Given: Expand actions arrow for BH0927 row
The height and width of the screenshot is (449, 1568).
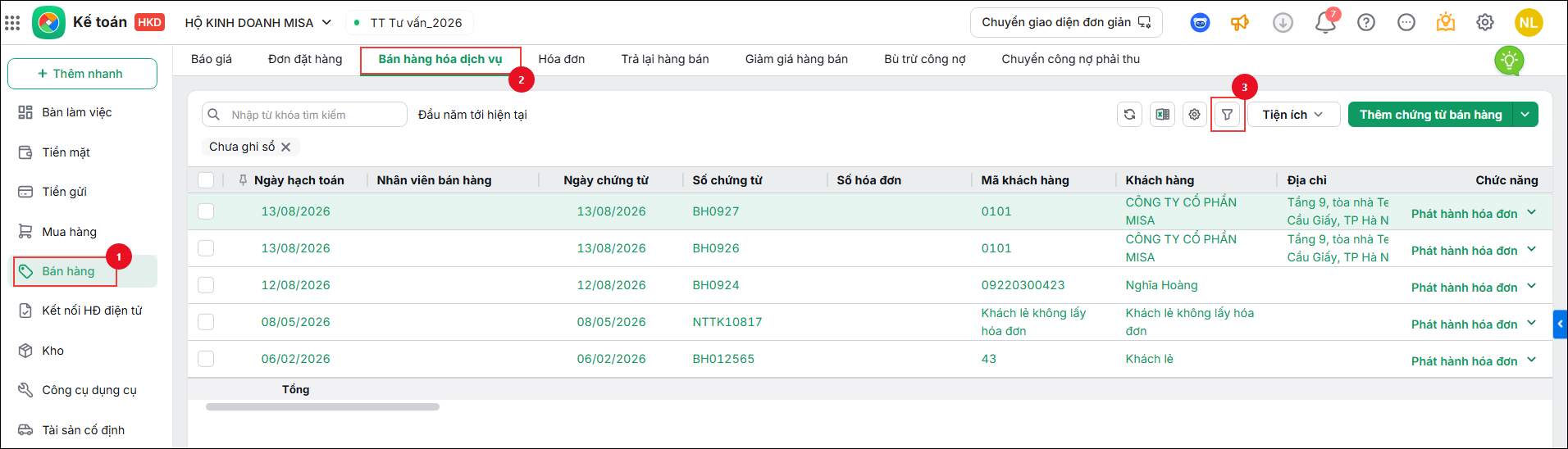Looking at the screenshot, I should [x=1531, y=213].
